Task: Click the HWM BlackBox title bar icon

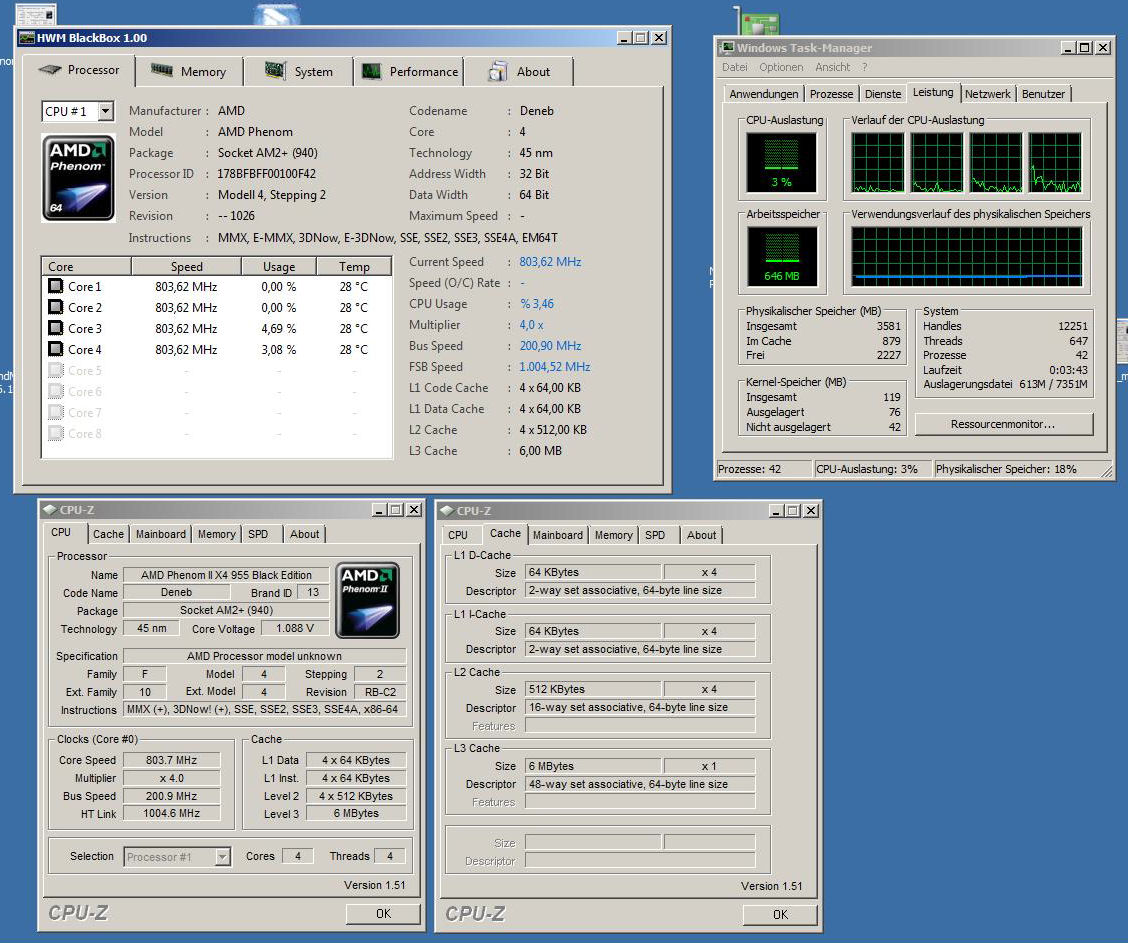Action: tap(27, 38)
